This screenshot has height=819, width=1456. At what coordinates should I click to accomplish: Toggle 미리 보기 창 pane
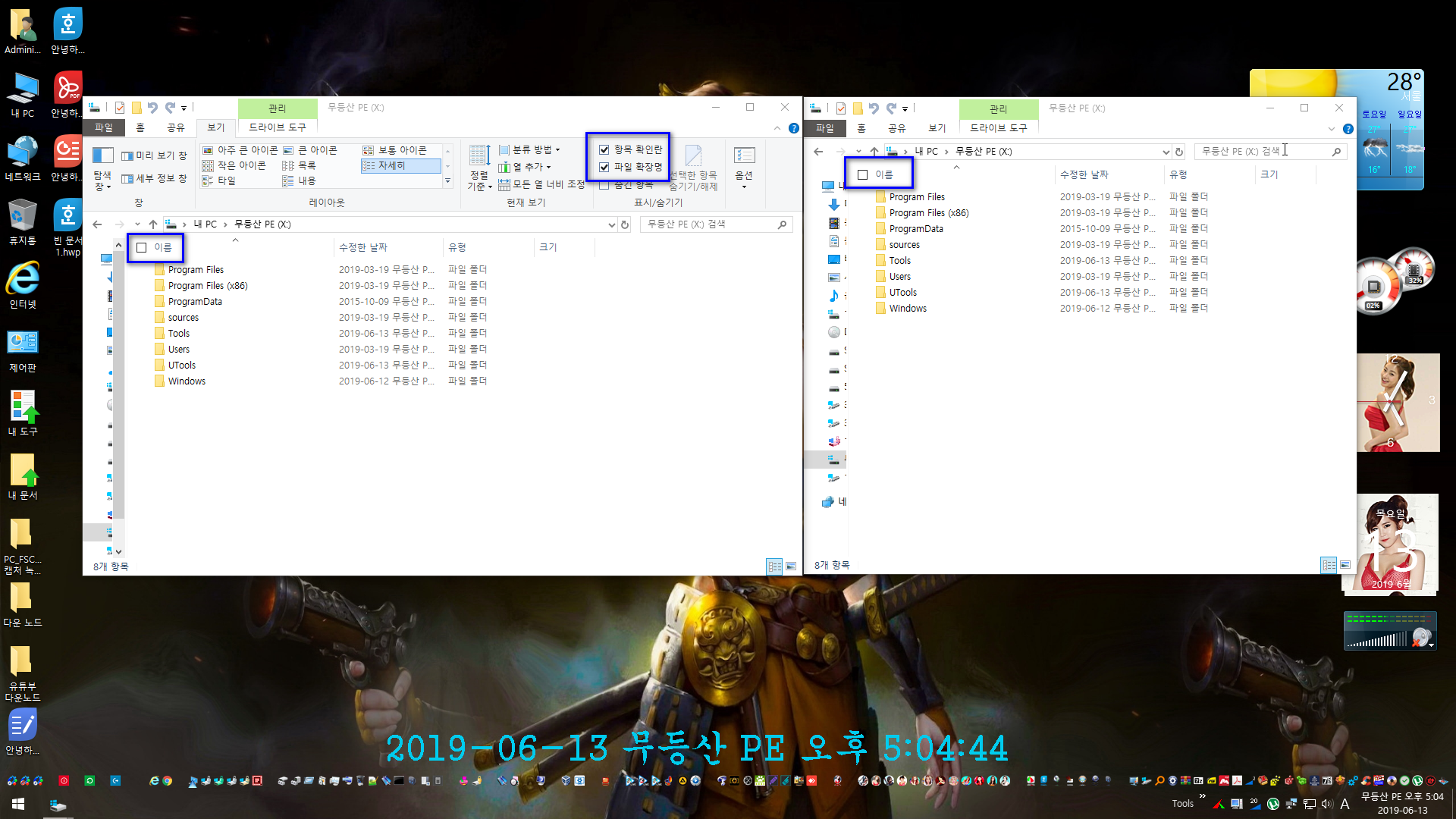(154, 155)
